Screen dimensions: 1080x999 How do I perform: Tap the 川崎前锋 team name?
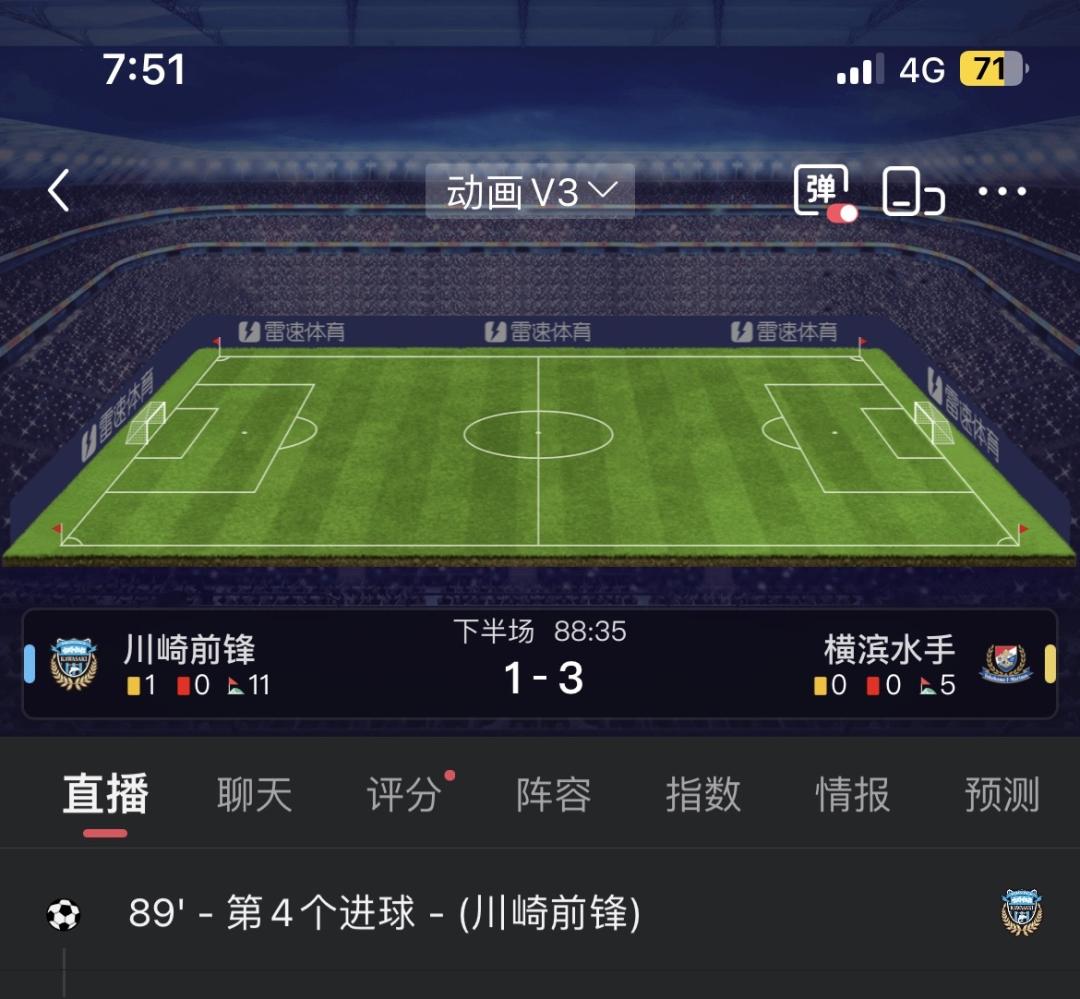(189, 649)
